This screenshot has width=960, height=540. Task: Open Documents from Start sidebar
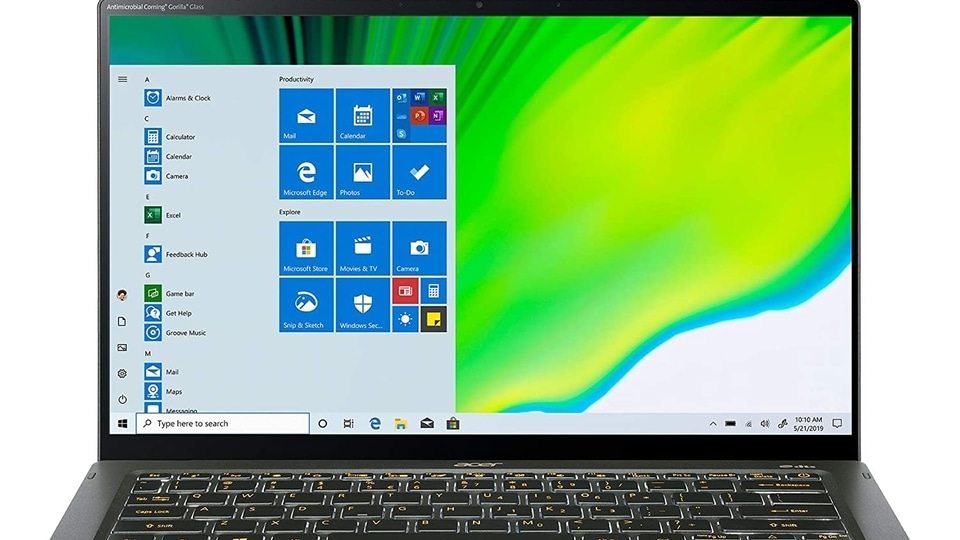pyautogui.click(x=122, y=321)
